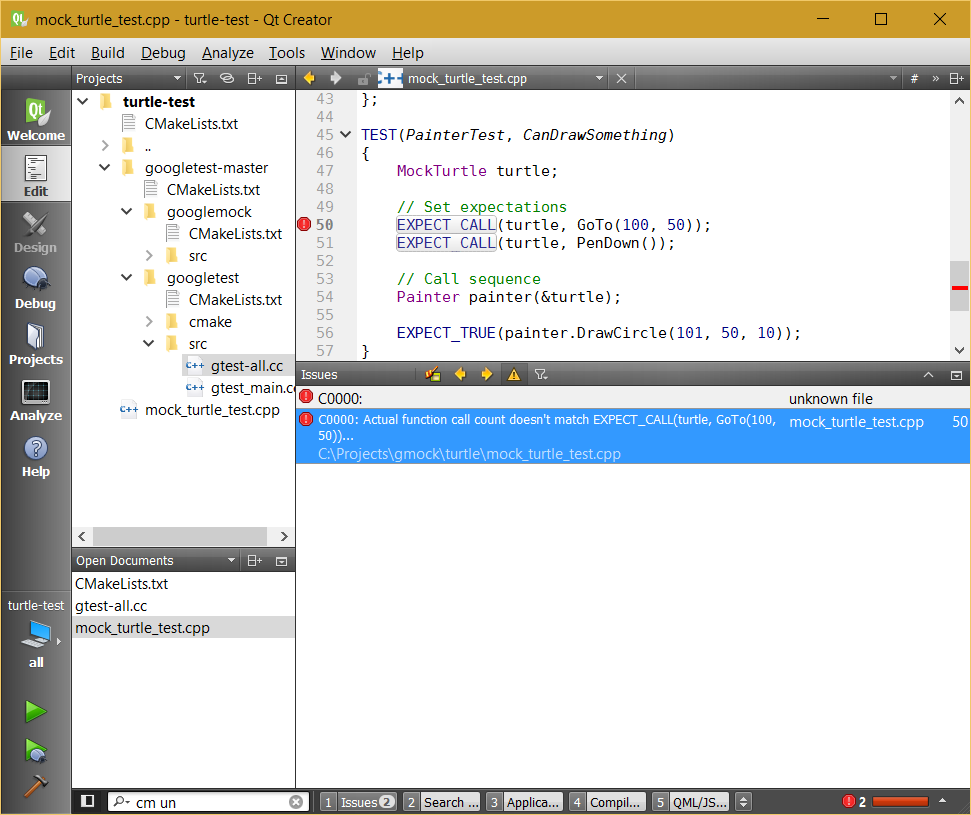This screenshot has width=971, height=815.
Task: Open the turtle-test kit selector
Action: pos(36,634)
